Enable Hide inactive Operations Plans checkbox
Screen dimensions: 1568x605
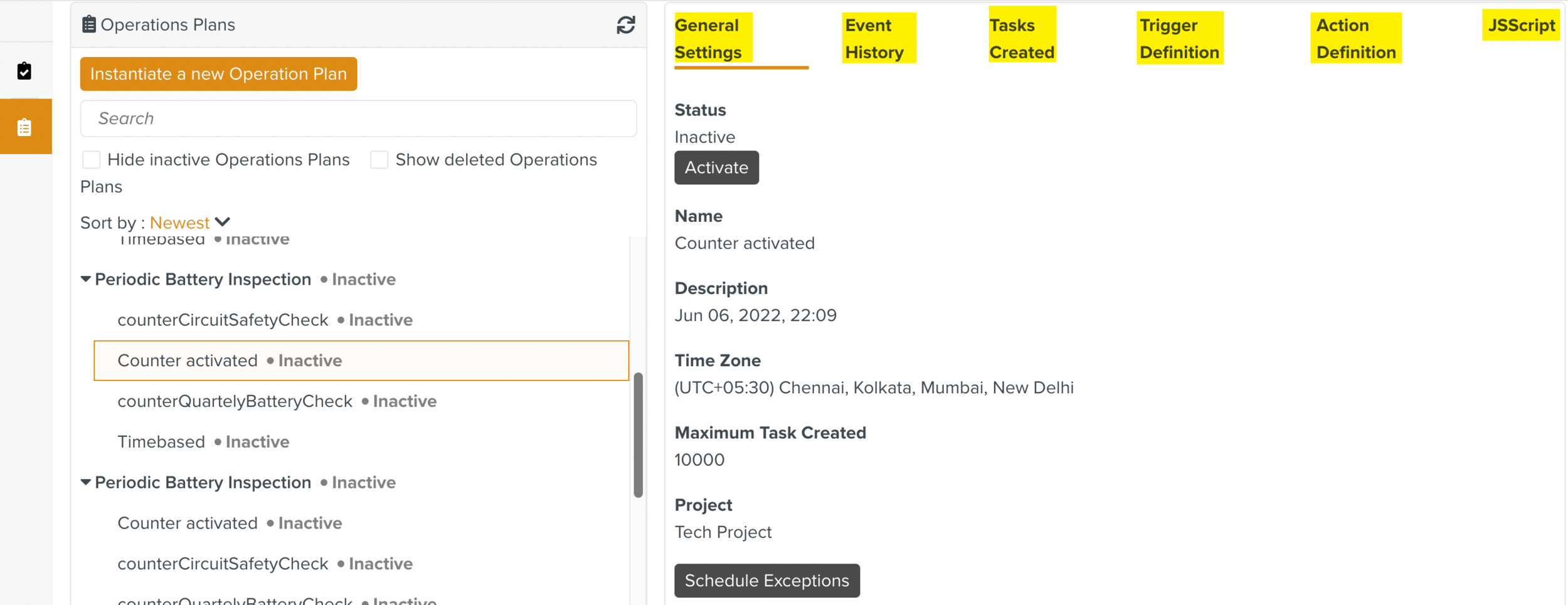tap(92, 160)
